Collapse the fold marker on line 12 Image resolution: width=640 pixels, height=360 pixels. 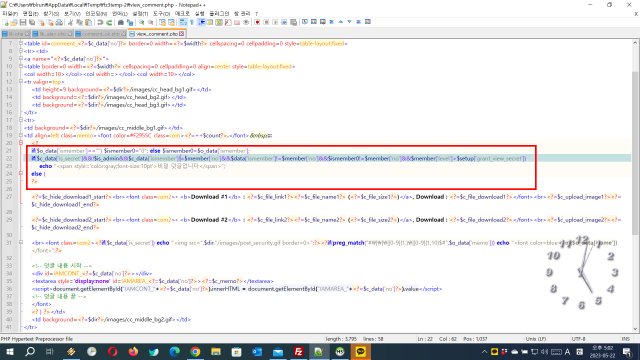[x=21, y=82]
